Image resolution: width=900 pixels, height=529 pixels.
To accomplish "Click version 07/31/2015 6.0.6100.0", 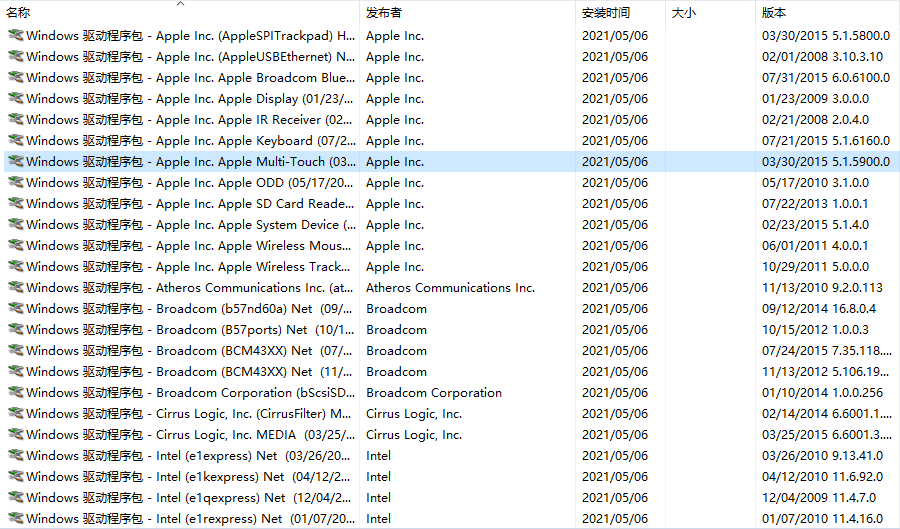I will point(826,77).
